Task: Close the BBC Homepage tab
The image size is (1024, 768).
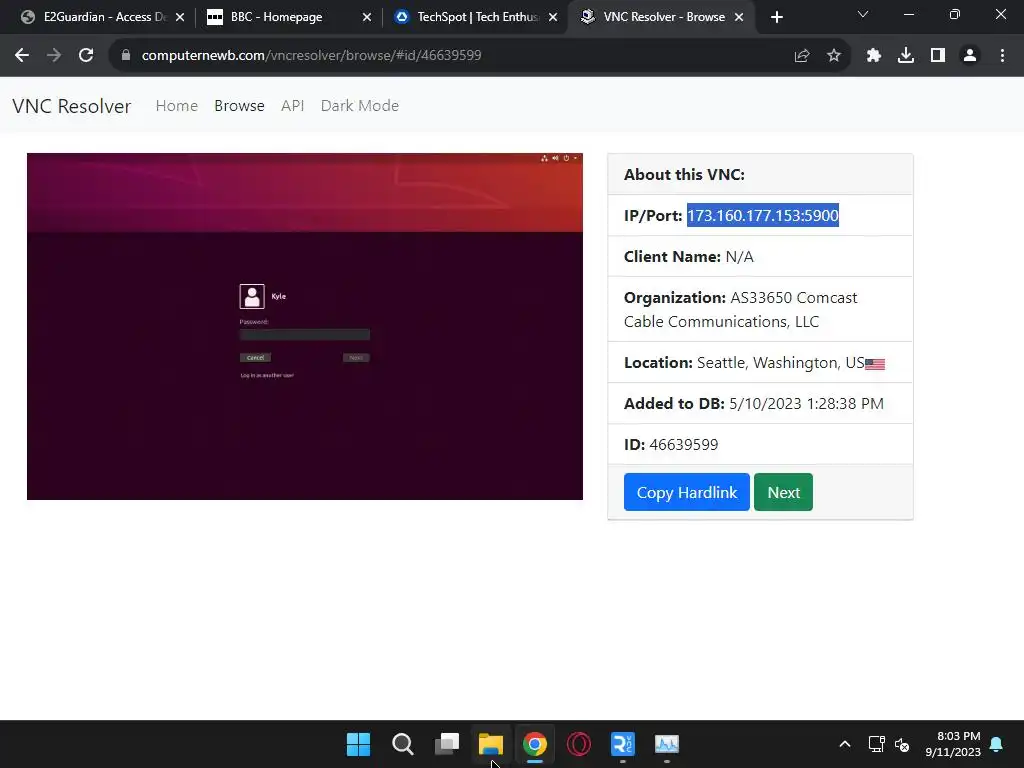Action: click(367, 17)
